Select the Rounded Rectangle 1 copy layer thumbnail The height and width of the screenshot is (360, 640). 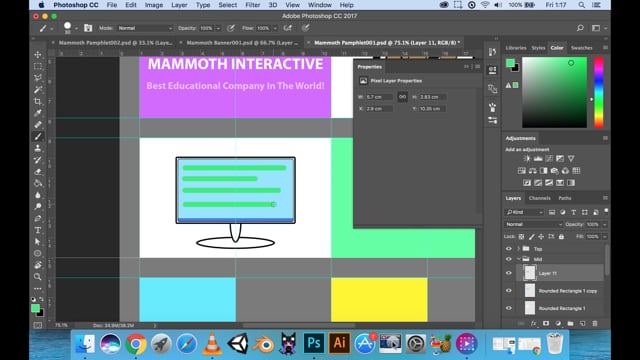(x=529, y=291)
